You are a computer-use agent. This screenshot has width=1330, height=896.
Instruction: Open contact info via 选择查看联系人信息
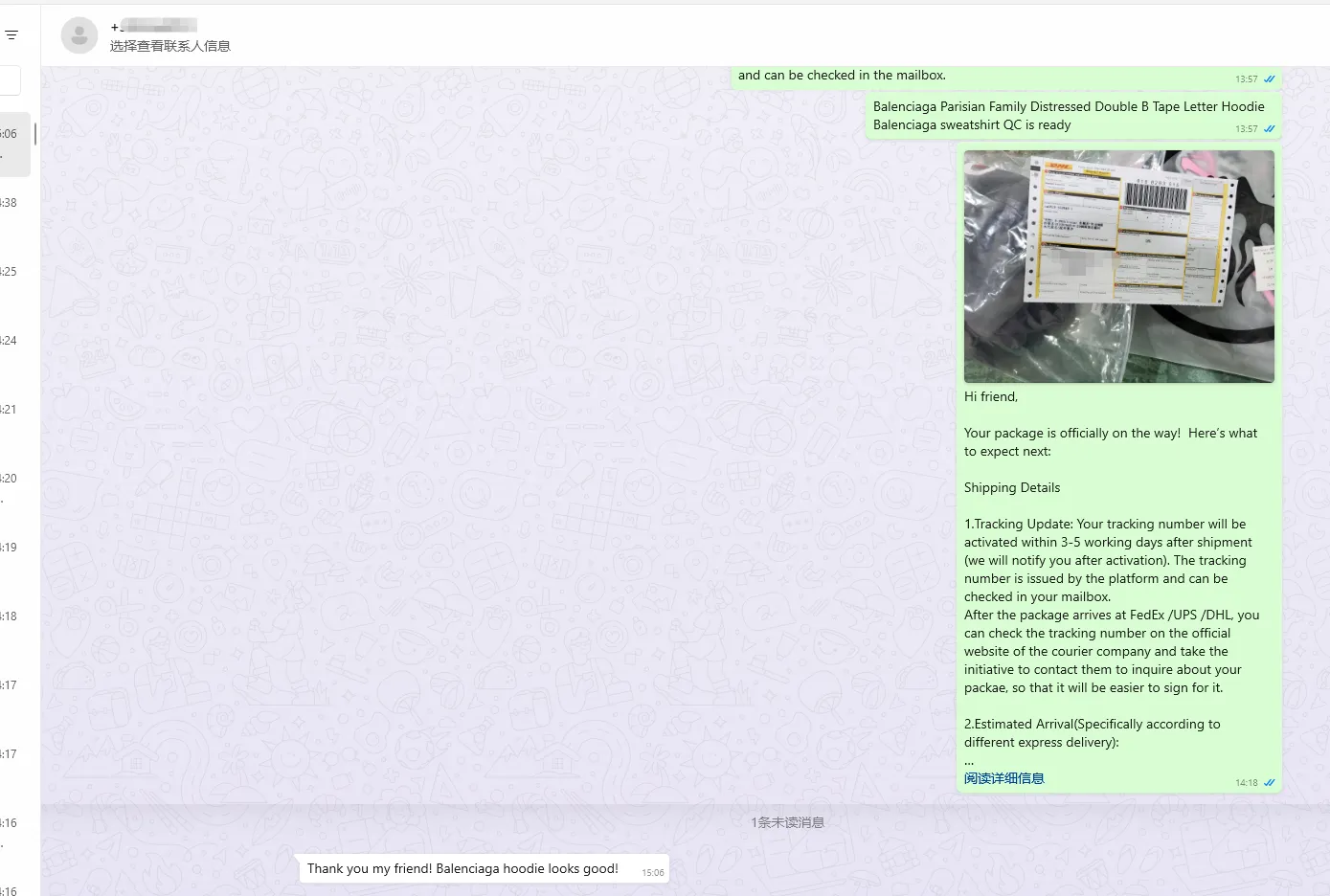click(169, 46)
